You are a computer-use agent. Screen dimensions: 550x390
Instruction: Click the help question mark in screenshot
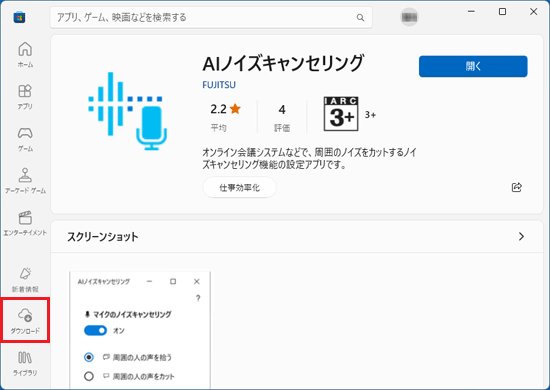click(198, 298)
